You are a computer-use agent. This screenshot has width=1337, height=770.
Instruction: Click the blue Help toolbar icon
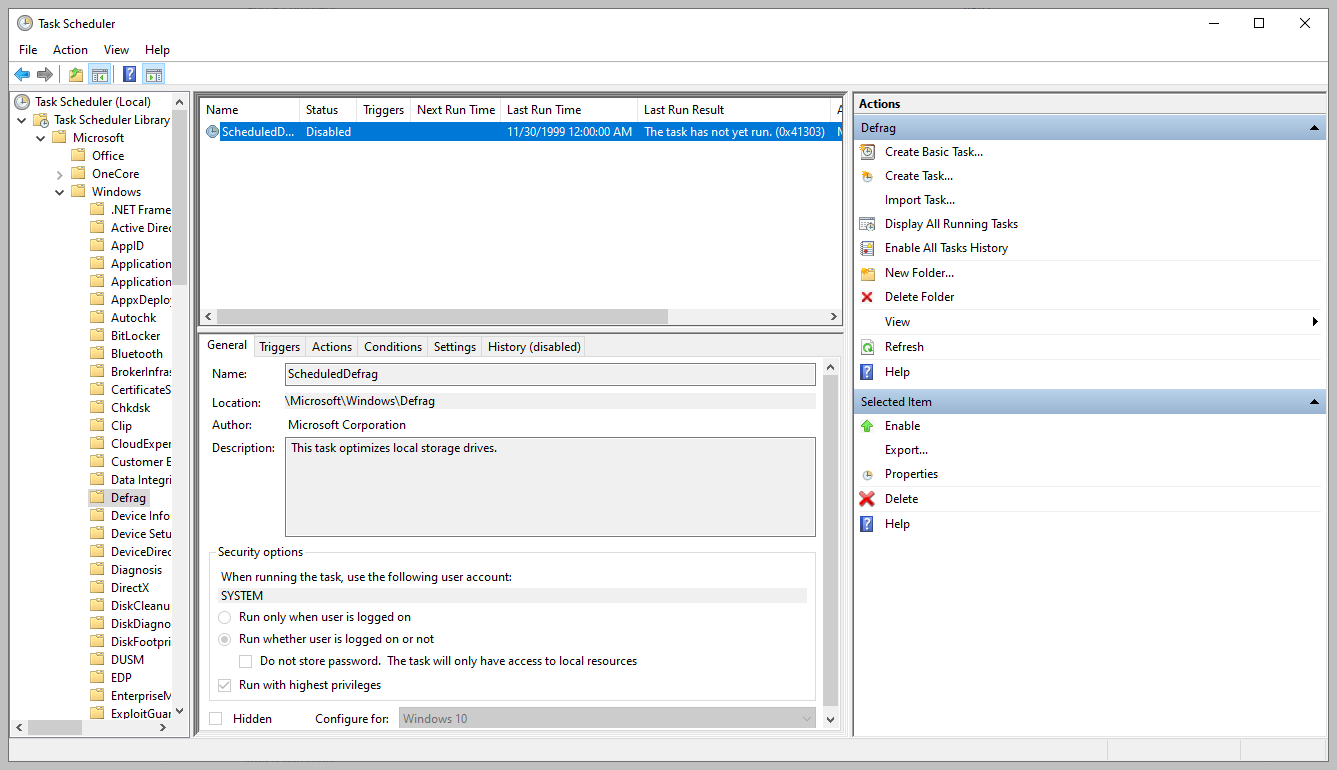[x=129, y=74]
